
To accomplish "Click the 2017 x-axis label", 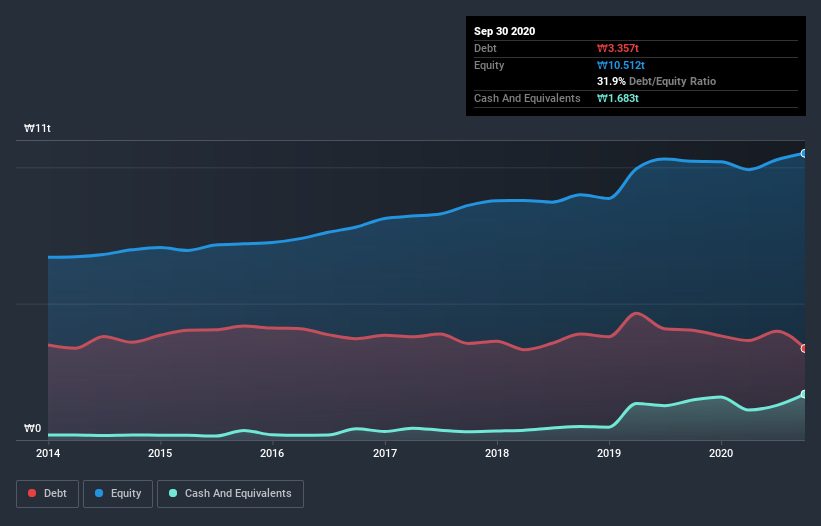I will (x=385, y=453).
